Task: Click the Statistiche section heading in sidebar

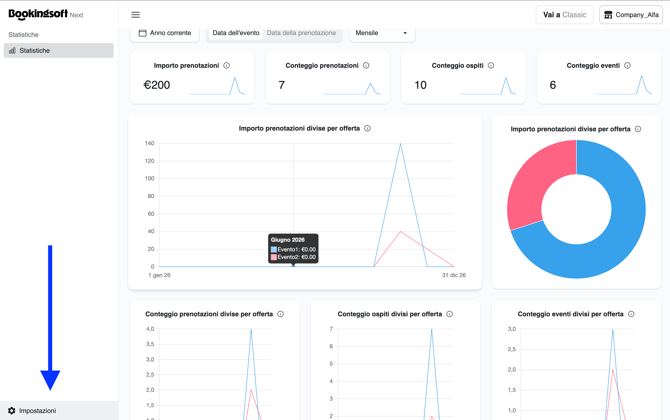Action: [24, 35]
